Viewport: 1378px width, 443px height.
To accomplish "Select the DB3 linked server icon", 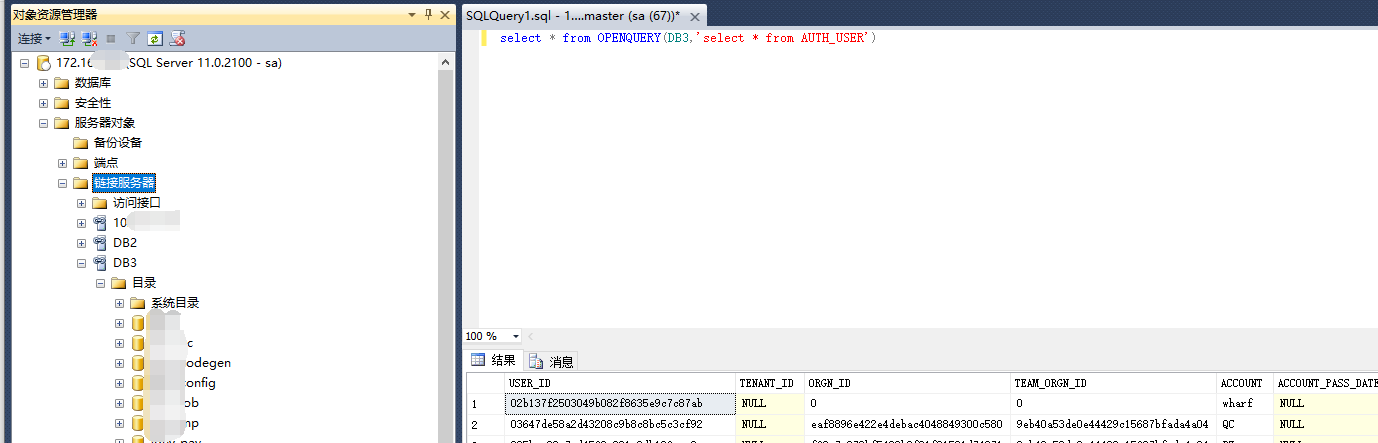I will pyautogui.click(x=100, y=263).
